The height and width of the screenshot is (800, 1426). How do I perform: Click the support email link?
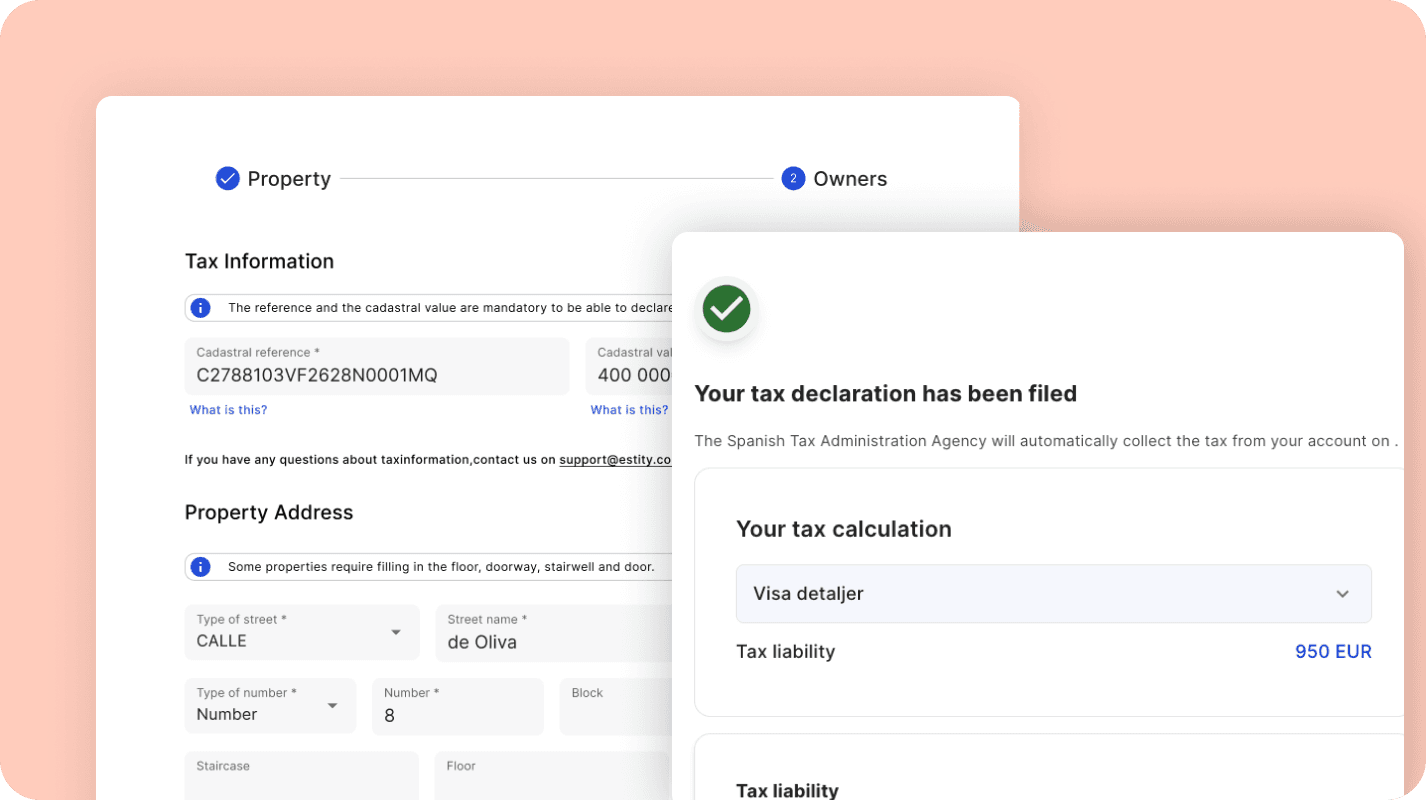tap(614, 460)
